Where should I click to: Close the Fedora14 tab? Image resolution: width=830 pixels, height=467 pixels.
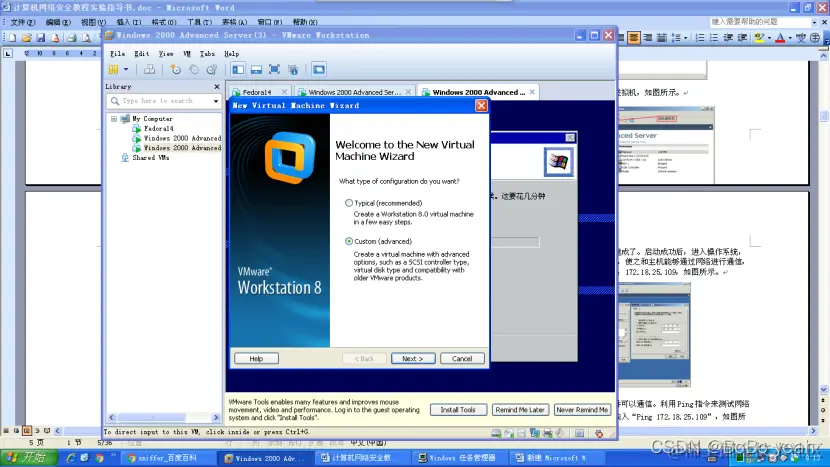(x=284, y=92)
